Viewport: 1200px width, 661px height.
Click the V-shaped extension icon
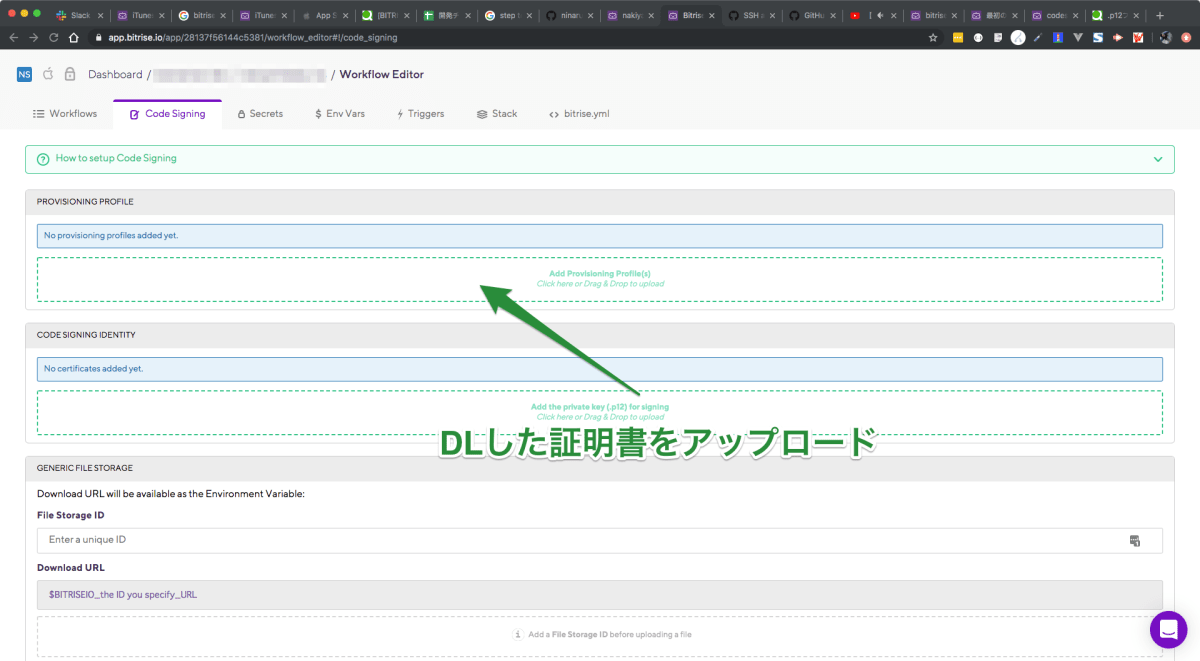click(x=1078, y=37)
